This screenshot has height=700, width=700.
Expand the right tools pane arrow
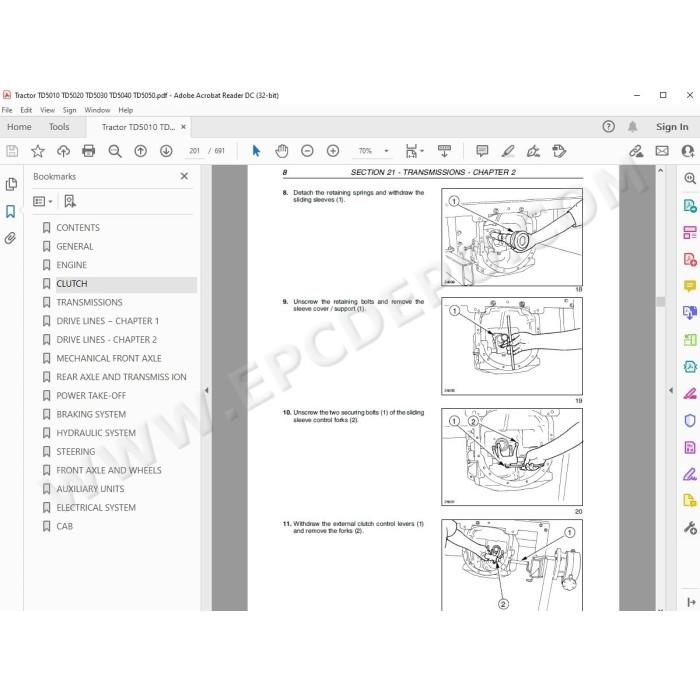click(x=671, y=390)
